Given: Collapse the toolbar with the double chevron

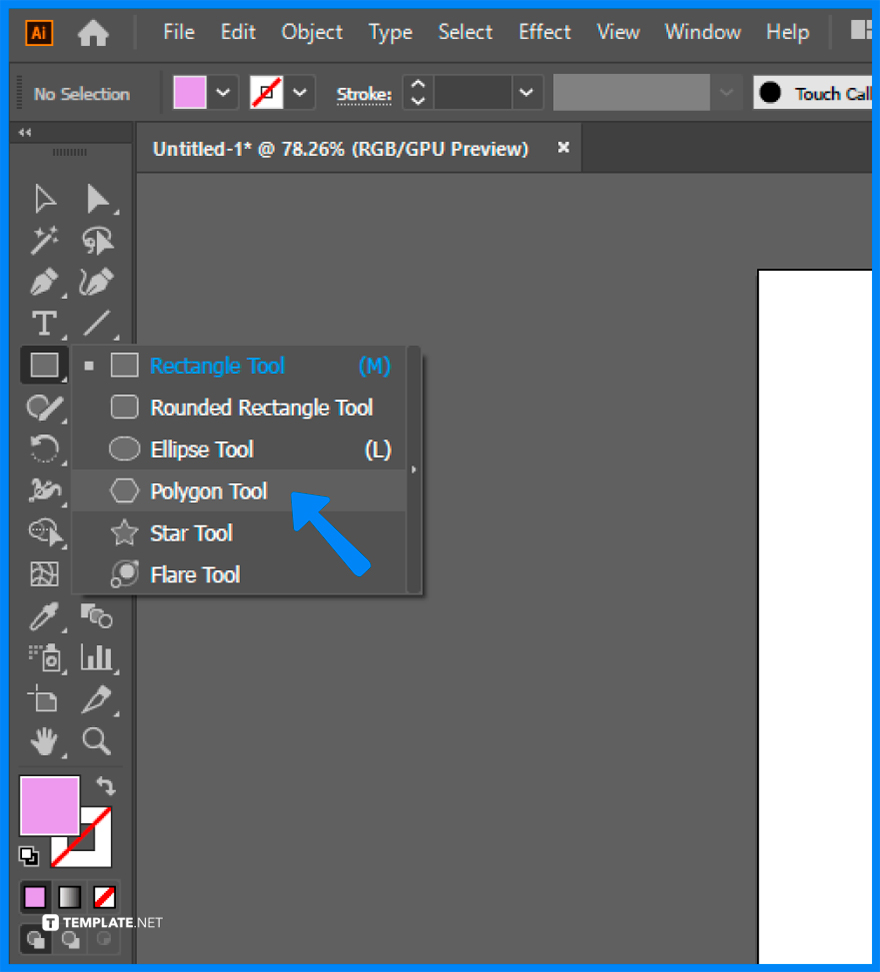Looking at the screenshot, I should tap(24, 131).
